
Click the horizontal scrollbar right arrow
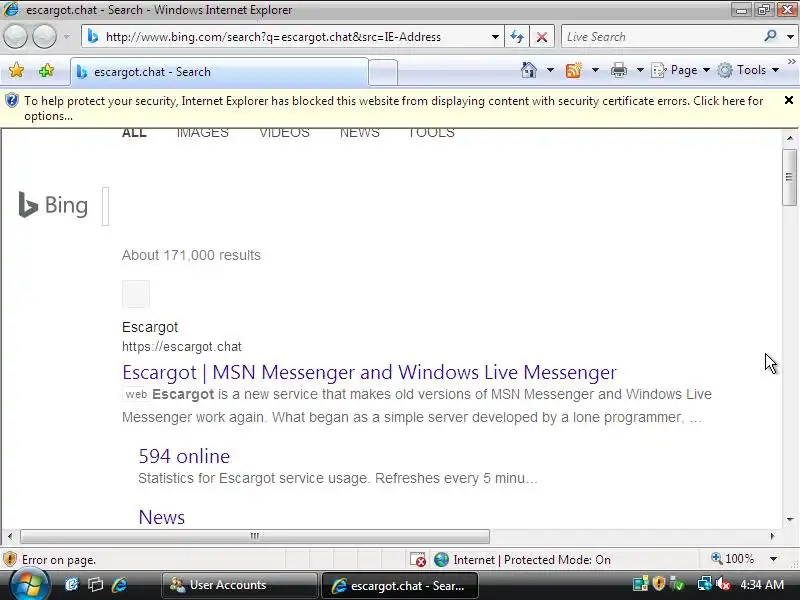tap(772, 536)
